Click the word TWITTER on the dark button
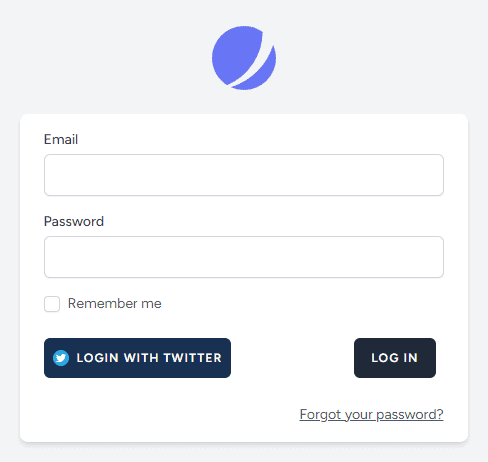488x462 pixels. (193, 358)
